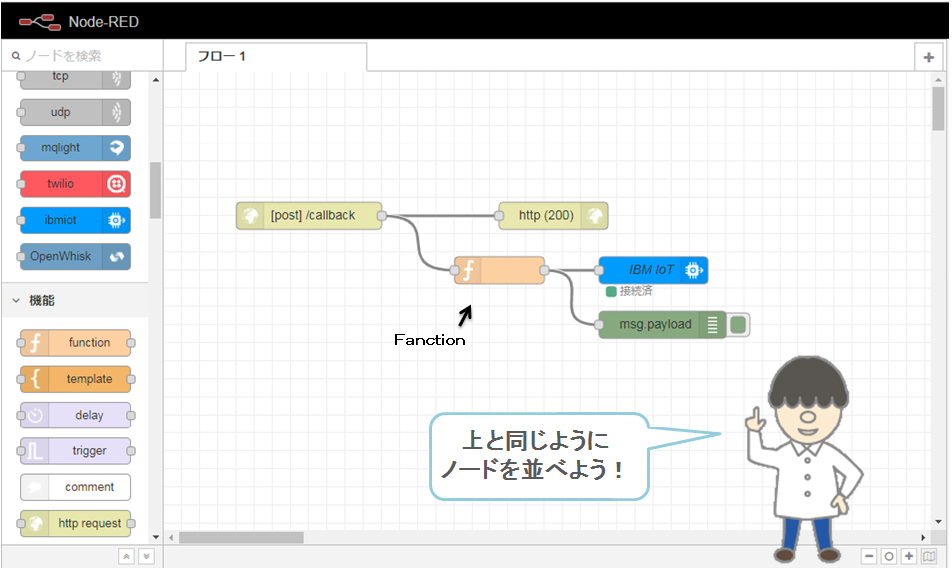Click the IBM IoT node input port

[599, 270]
